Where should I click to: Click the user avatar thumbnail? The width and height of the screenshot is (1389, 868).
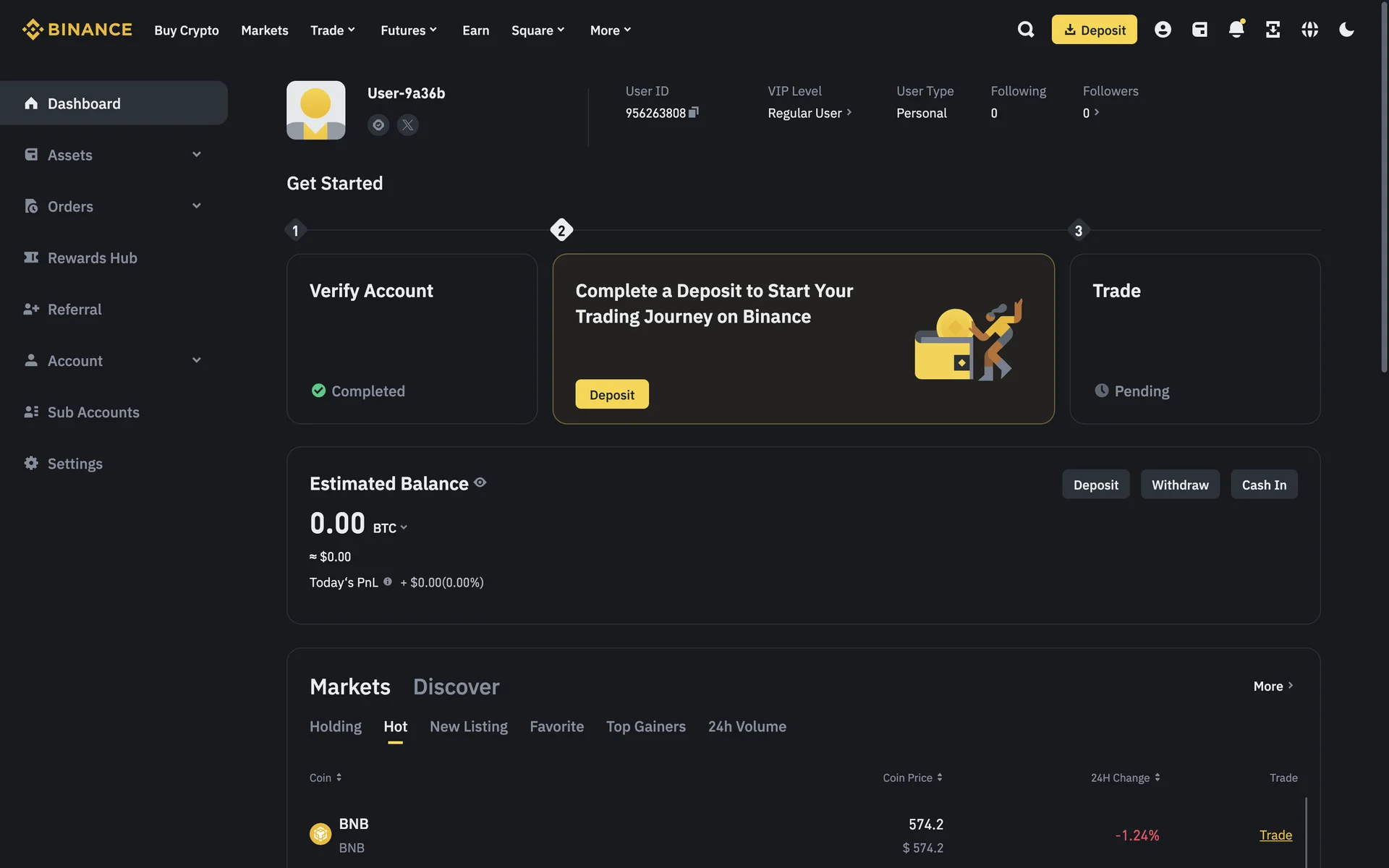tap(315, 110)
